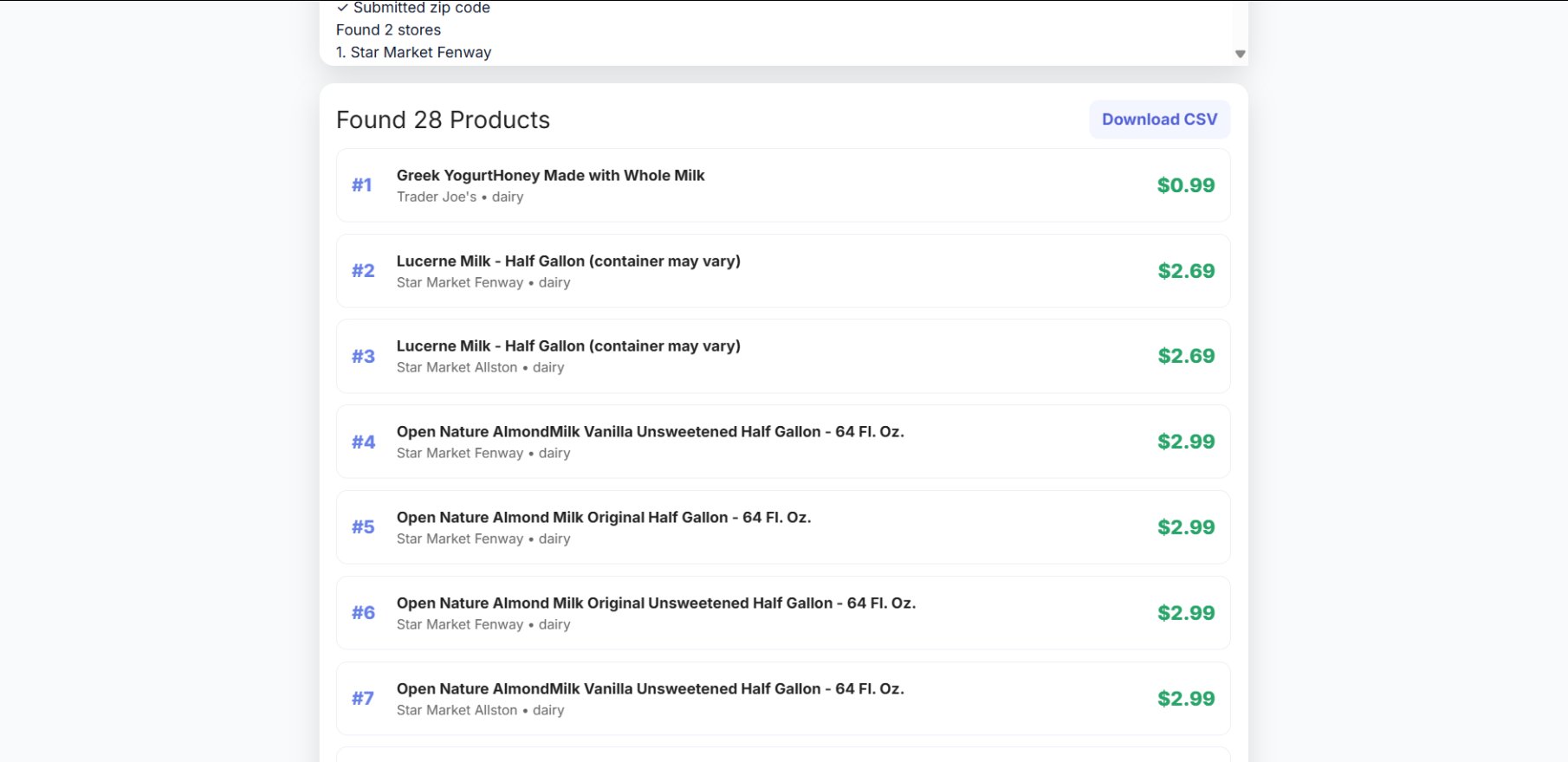Click the $2.69 price in result #3
This screenshot has width=1568, height=762.
pos(1186,356)
